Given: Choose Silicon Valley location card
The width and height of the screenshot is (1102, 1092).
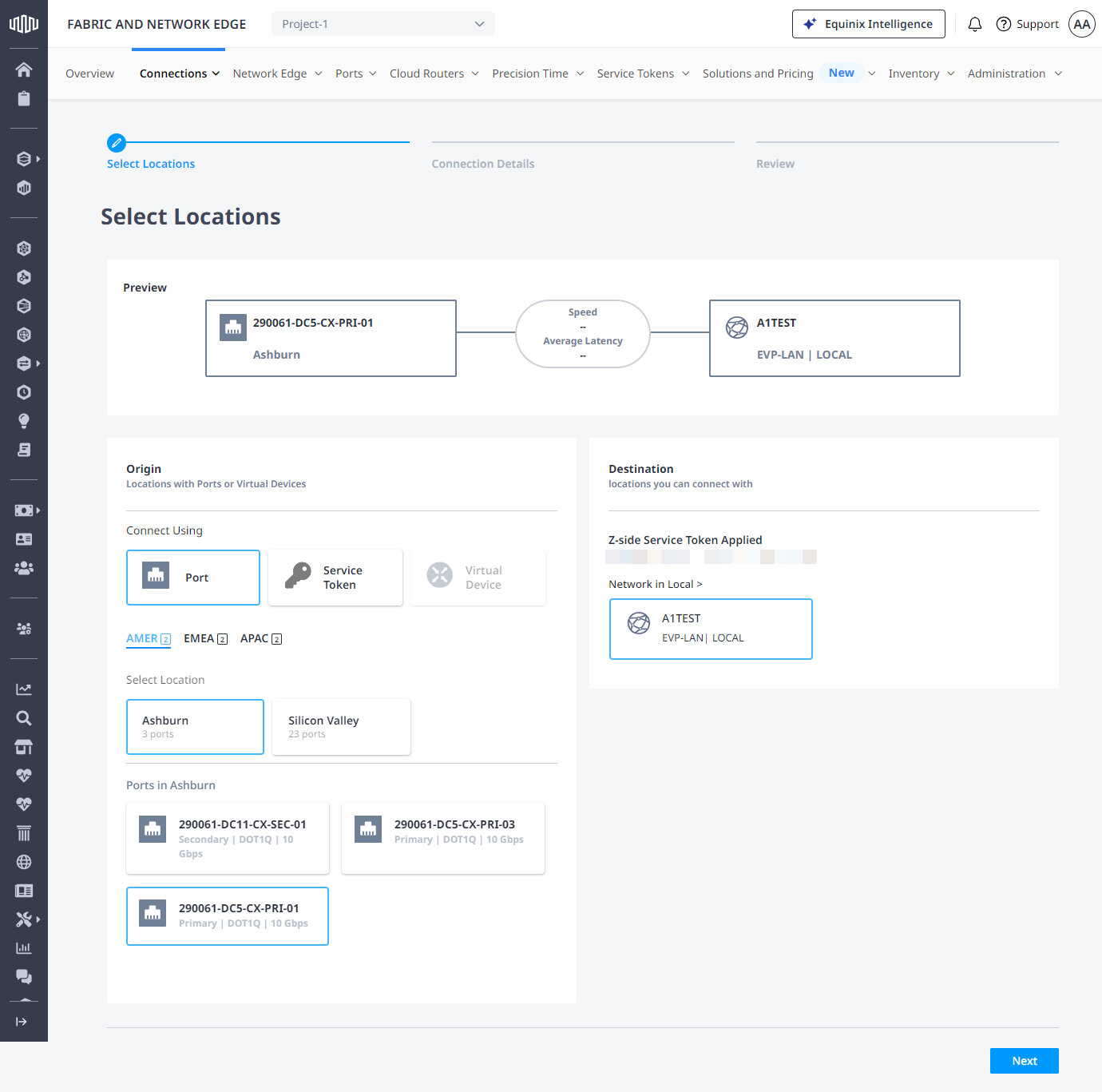Looking at the screenshot, I should pos(341,727).
